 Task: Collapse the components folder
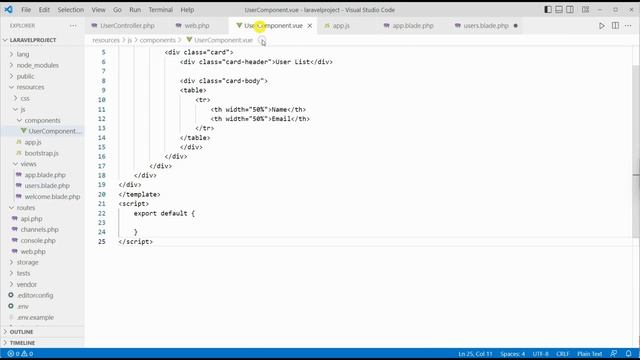pyautogui.click(x=42, y=120)
